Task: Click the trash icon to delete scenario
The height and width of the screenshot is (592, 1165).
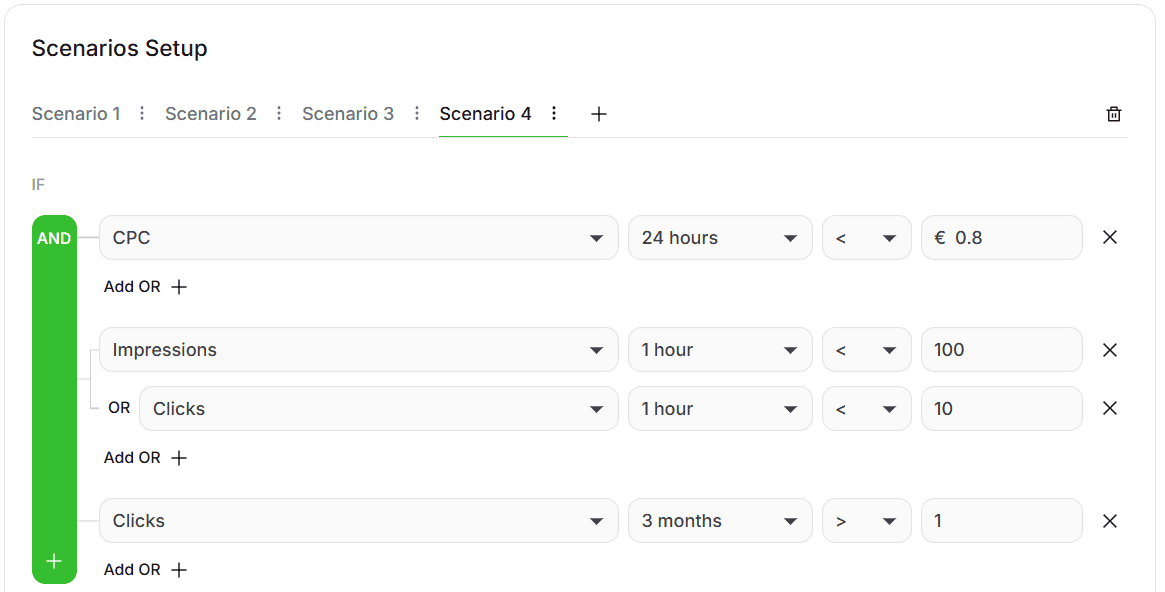Action: [1113, 114]
